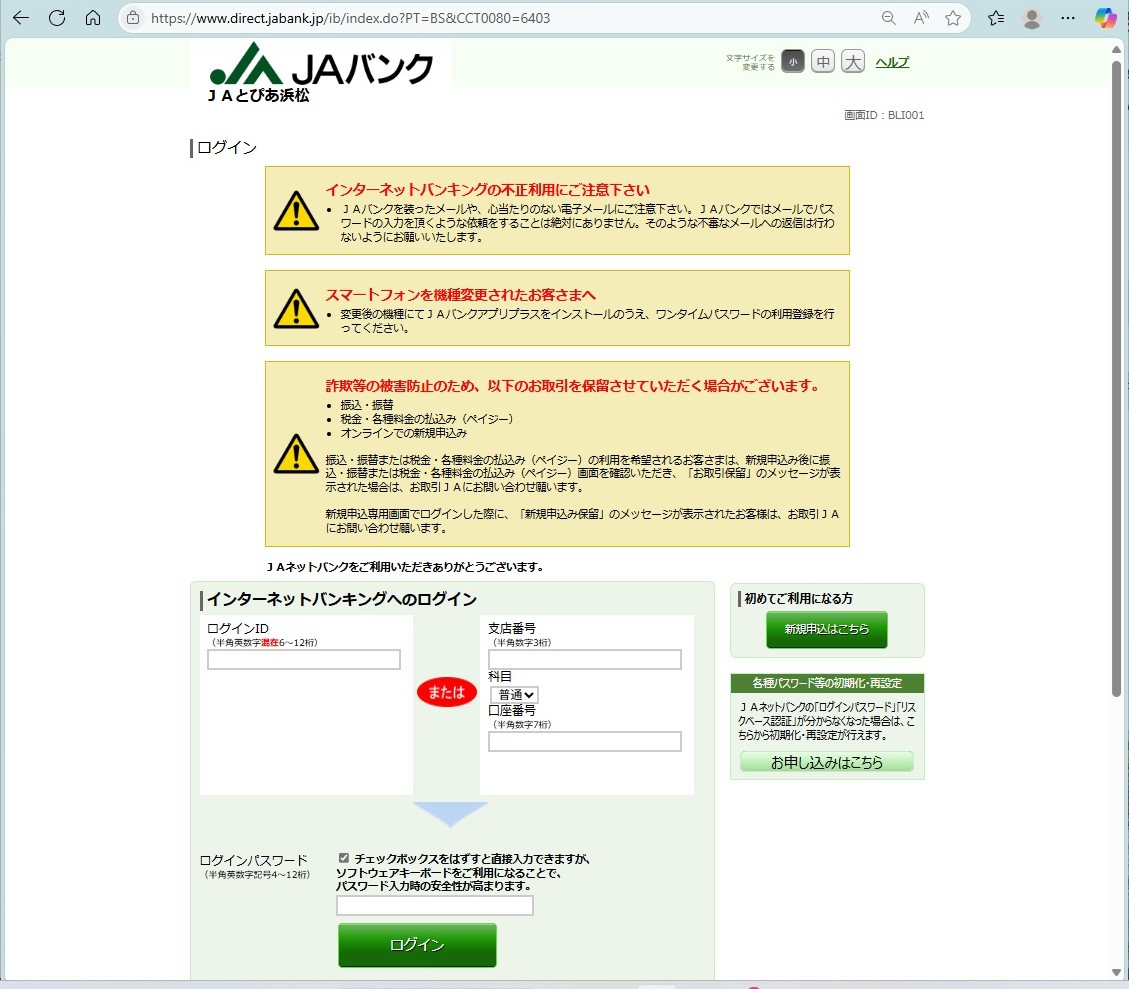The width and height of the screenshot is (1129, 989).
Task: Click the green ログイン button
Action: (x=418, y=945)
